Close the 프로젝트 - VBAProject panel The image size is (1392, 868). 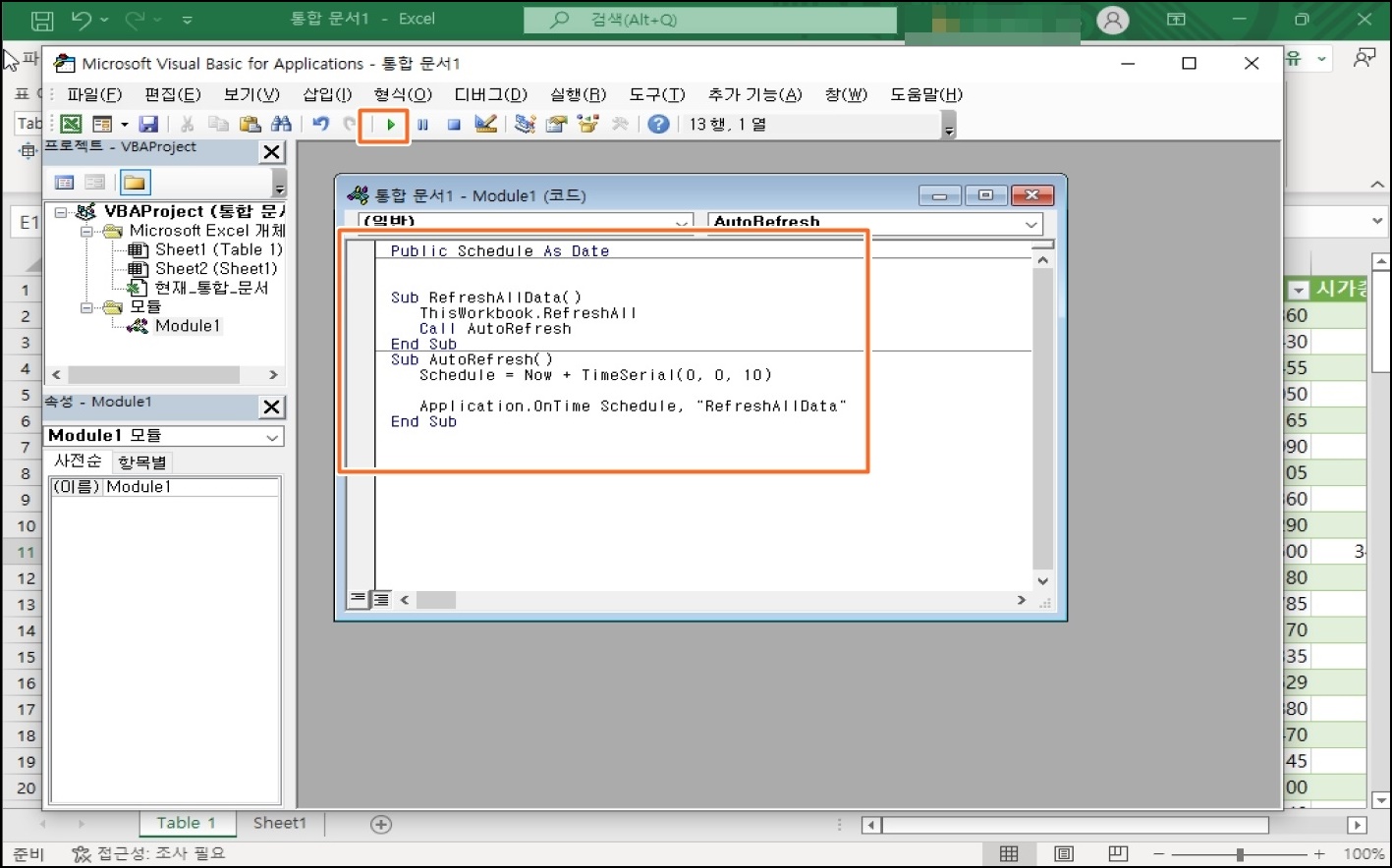tap(272, 152)
